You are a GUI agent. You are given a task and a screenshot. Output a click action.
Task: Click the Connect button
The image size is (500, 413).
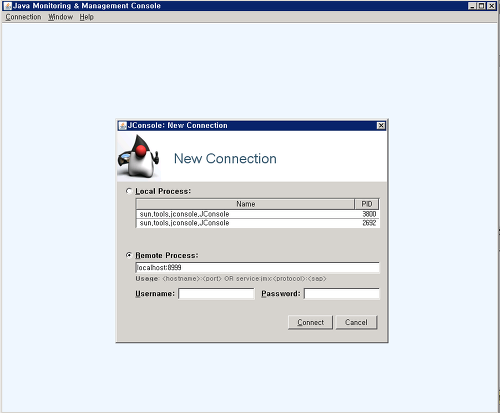click(310, 322)
